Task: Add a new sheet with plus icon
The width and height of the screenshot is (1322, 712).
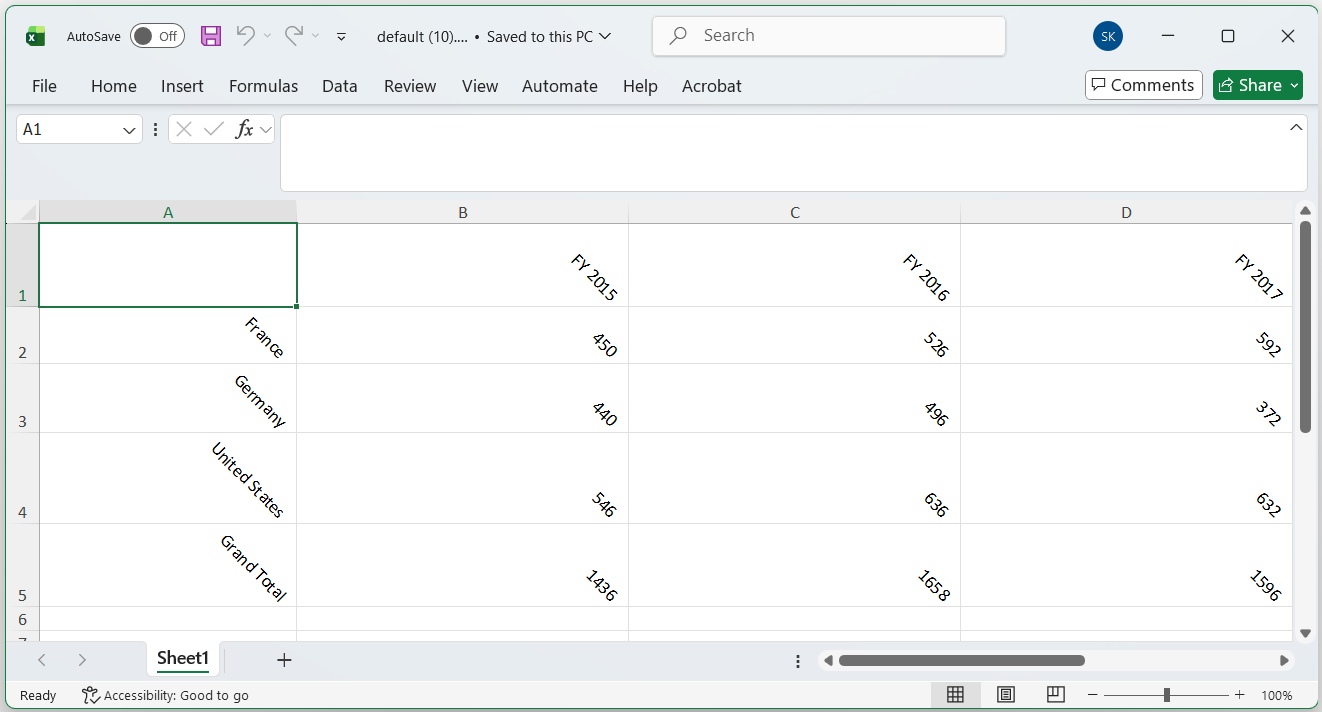Action: 284,660
